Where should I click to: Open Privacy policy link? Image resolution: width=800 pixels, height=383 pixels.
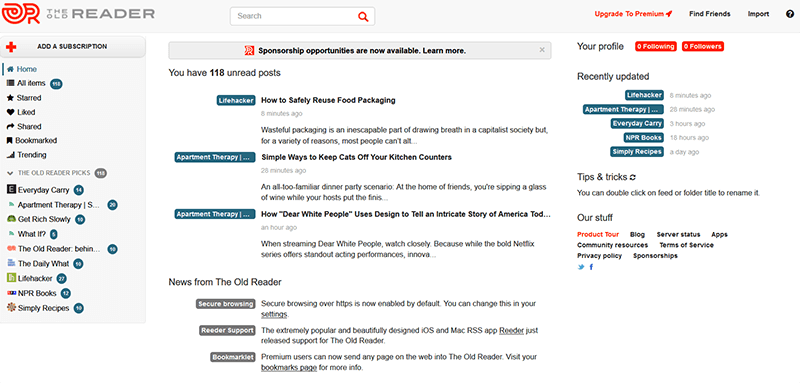coord(599,256)
